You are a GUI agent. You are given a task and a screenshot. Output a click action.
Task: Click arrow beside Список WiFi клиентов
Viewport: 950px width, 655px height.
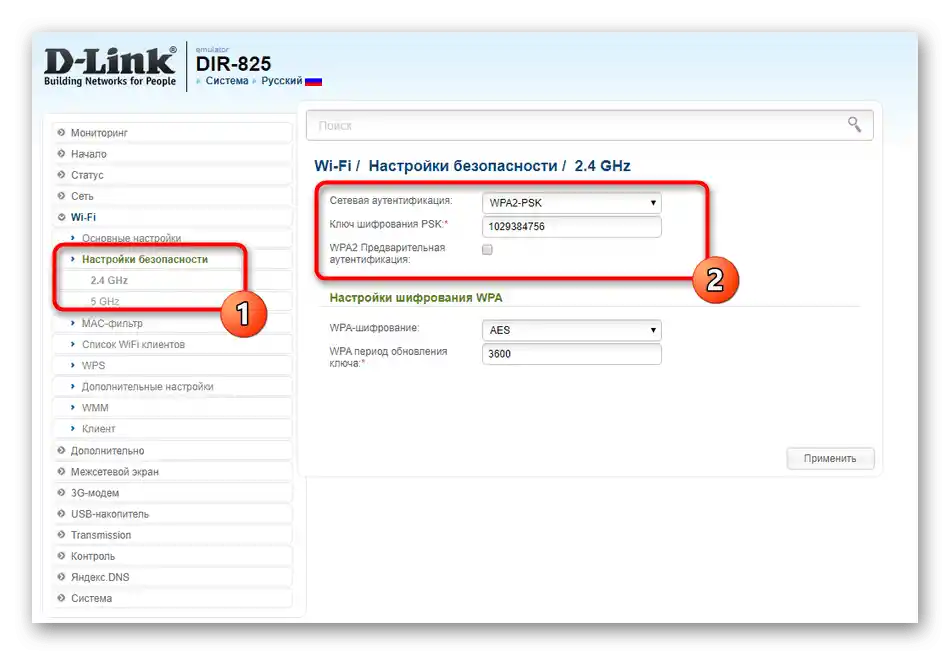[x=73, y=344]
